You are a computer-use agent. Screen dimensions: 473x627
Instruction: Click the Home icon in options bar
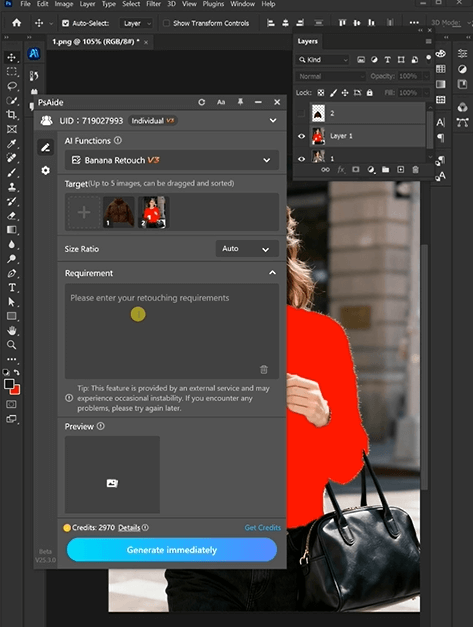tap(16, 23)
